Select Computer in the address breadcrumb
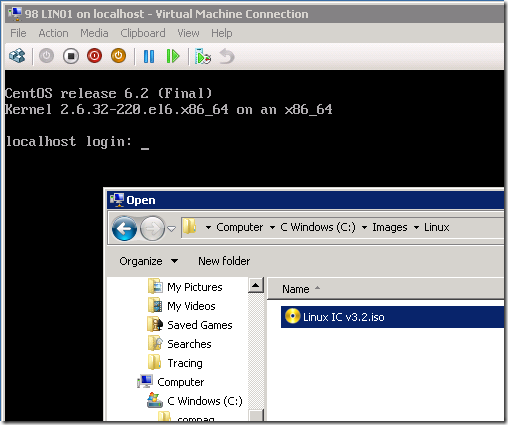Image resolution: width=508 pixels, height=425 pixels. click(x=240, y=227)
